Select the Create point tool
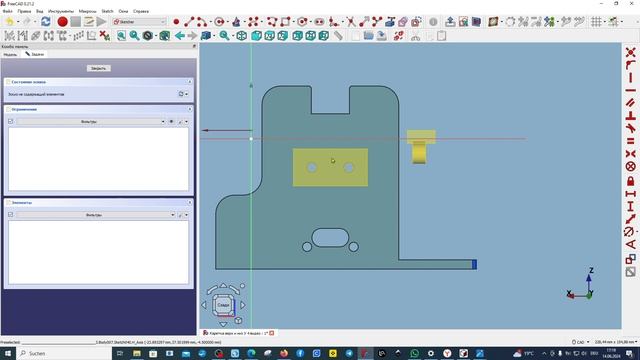Screen dimensions: 640x360 coord(176,22)
